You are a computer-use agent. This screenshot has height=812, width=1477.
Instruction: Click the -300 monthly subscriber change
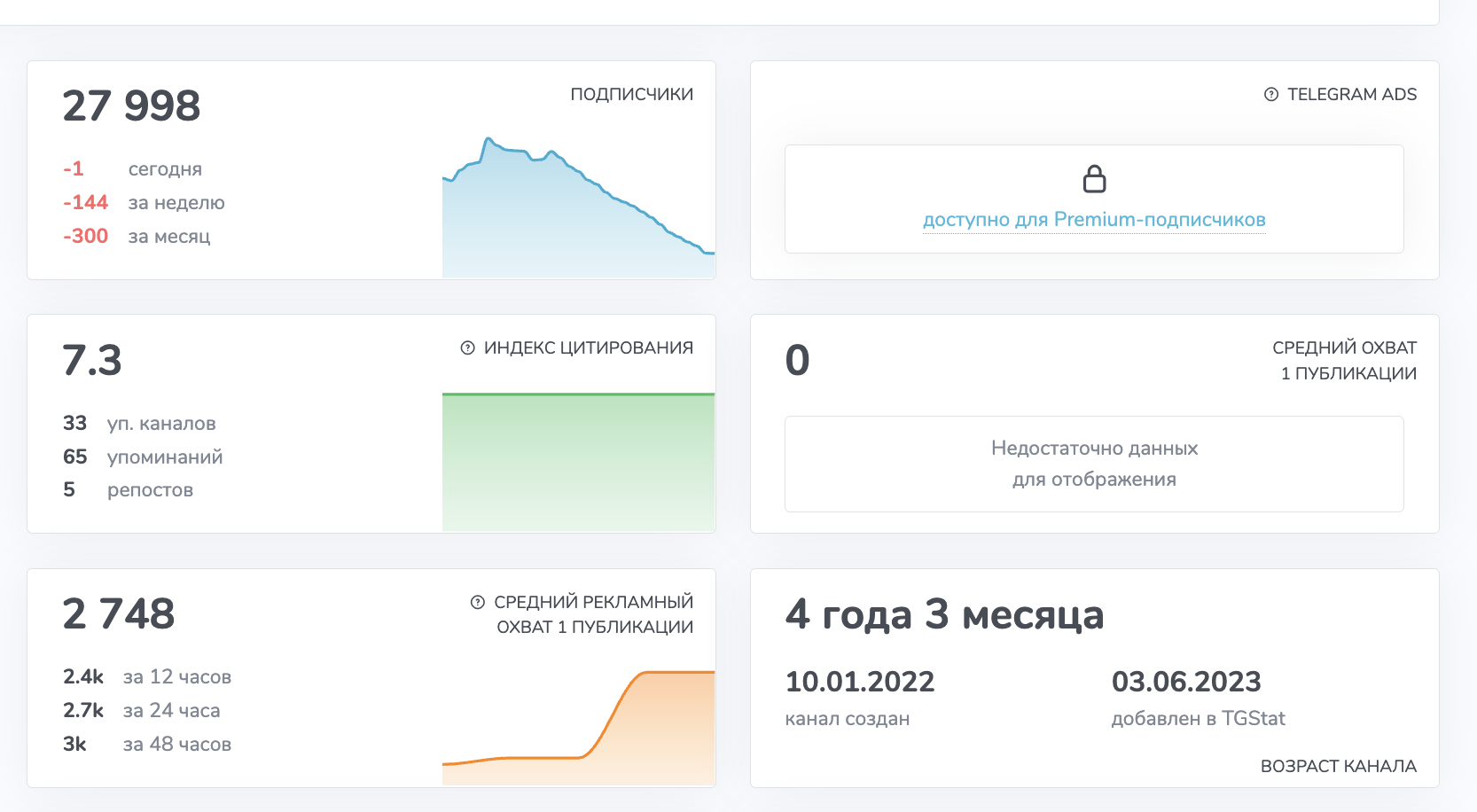(85, 236)
